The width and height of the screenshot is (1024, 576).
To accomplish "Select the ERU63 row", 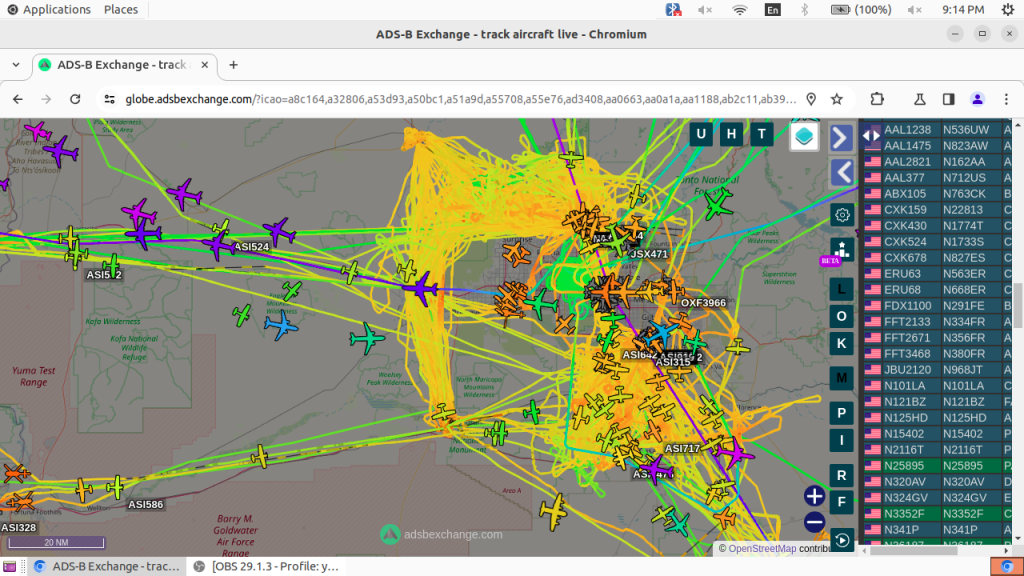I will click(935, 274).
